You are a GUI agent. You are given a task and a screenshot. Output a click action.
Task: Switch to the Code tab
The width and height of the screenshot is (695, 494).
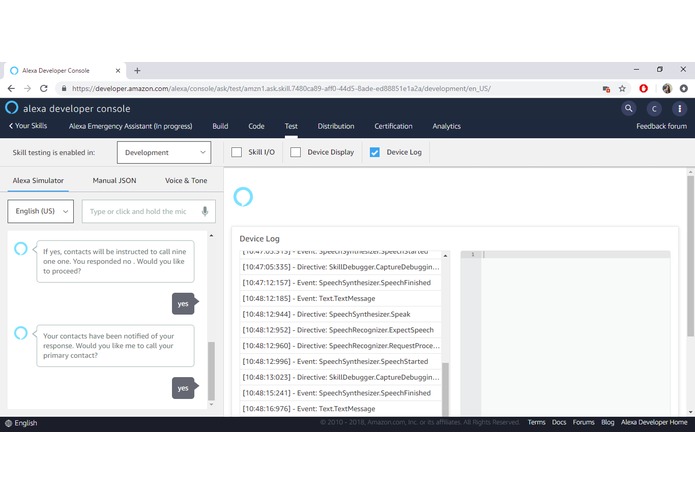(256, 126)
